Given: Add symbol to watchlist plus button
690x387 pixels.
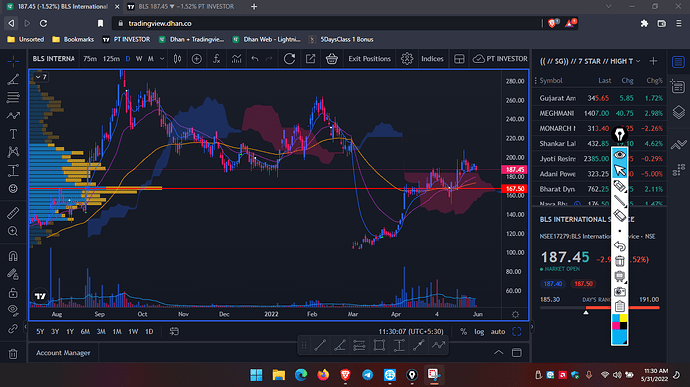Looking at the screenshot, I should pos(653,61).
